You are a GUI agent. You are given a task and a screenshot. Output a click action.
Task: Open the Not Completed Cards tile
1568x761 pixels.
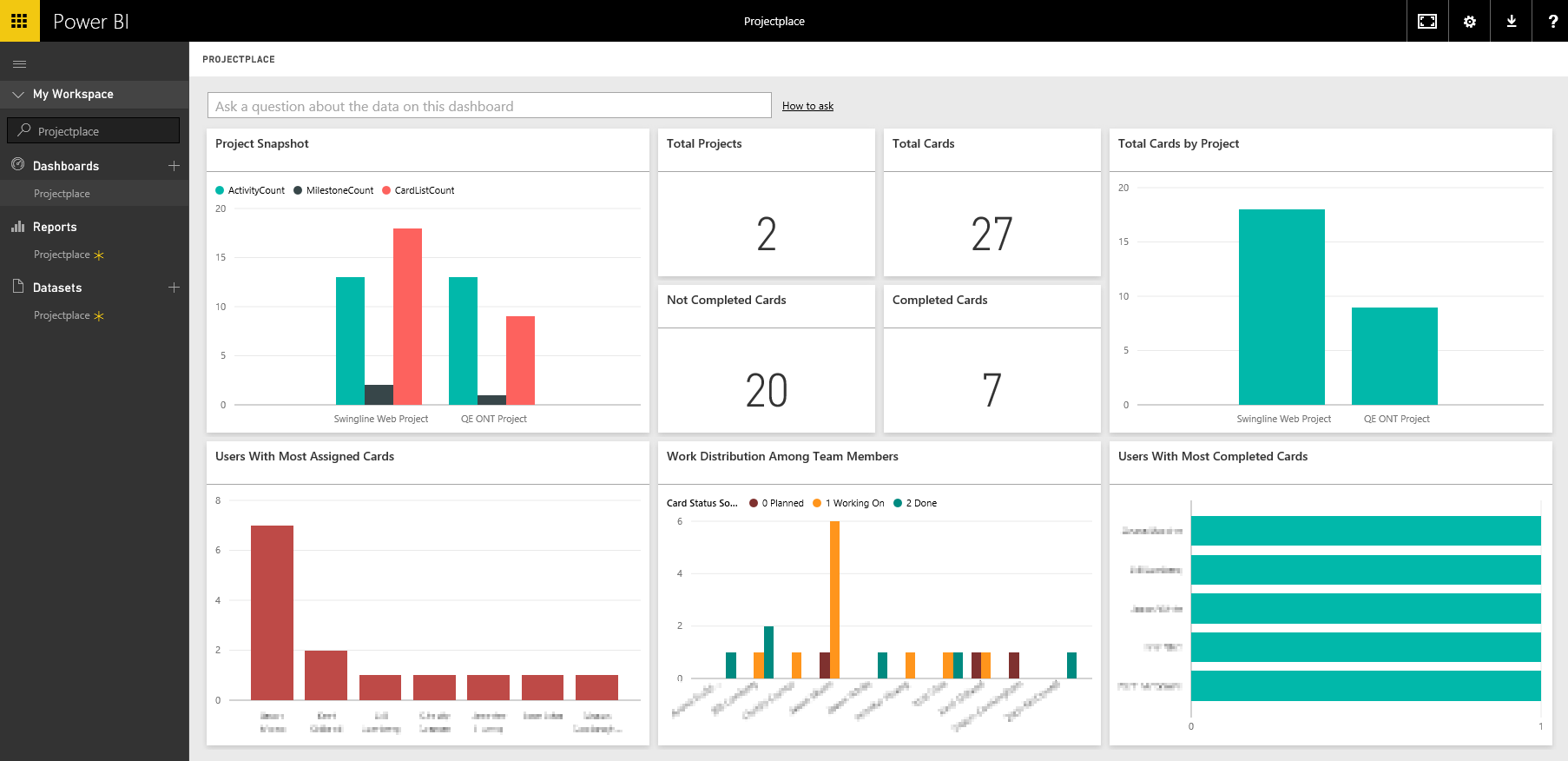(x=767, y=359)
